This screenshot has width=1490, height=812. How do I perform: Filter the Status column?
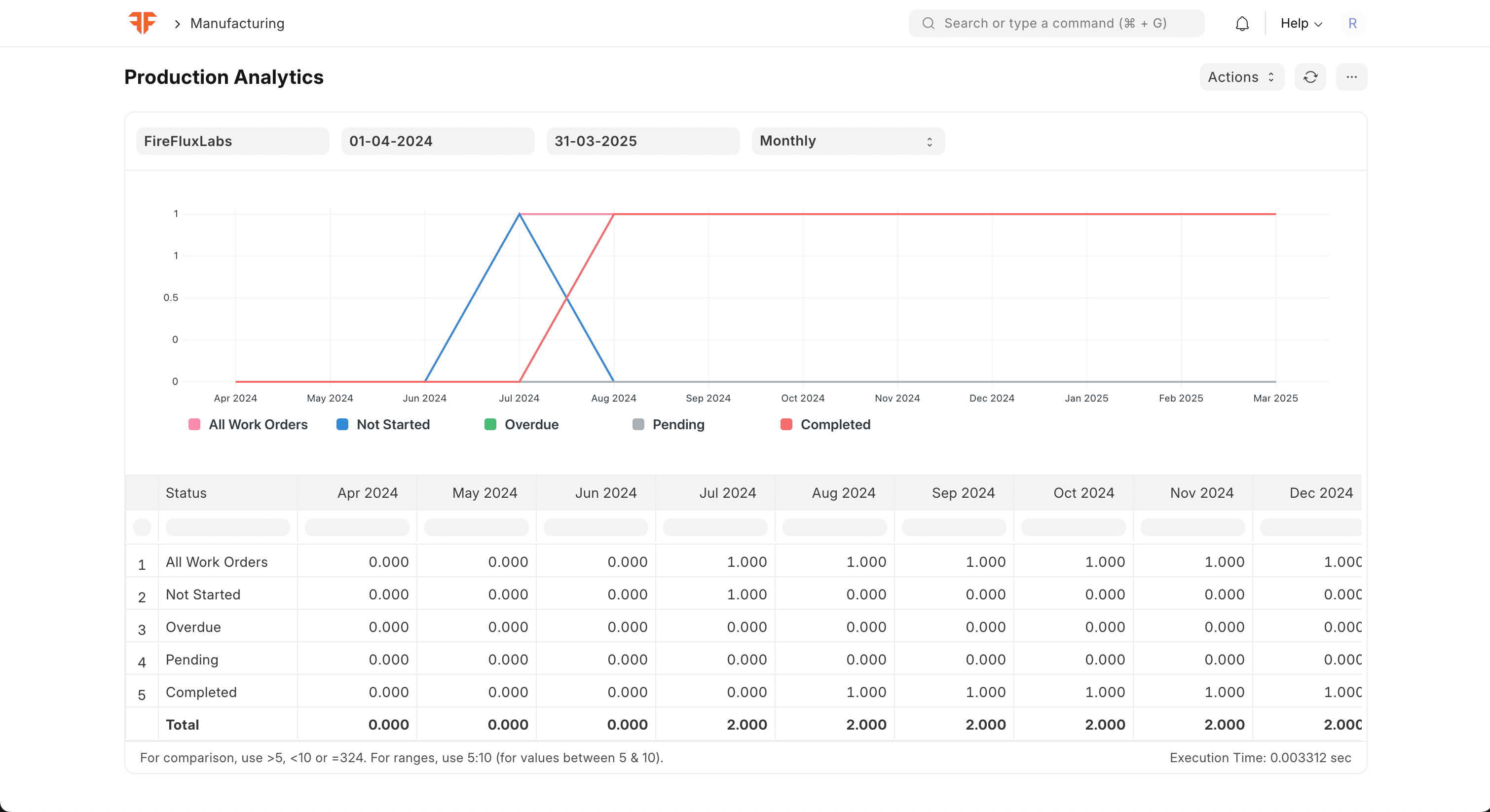[x=228, y=527]
